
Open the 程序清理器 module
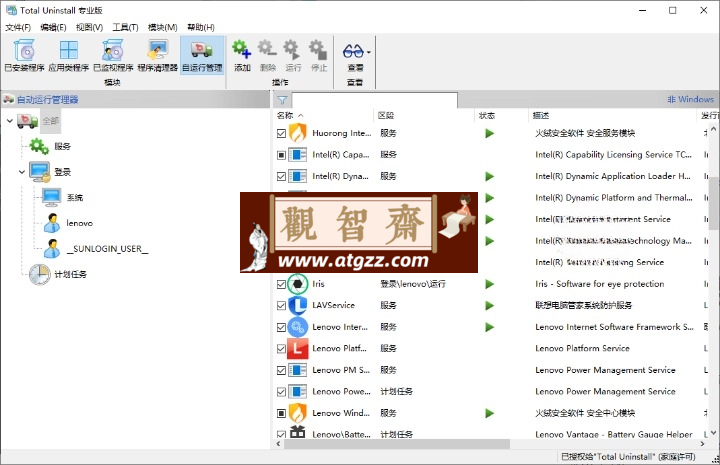pyautogui.click(x=158, y=56)
